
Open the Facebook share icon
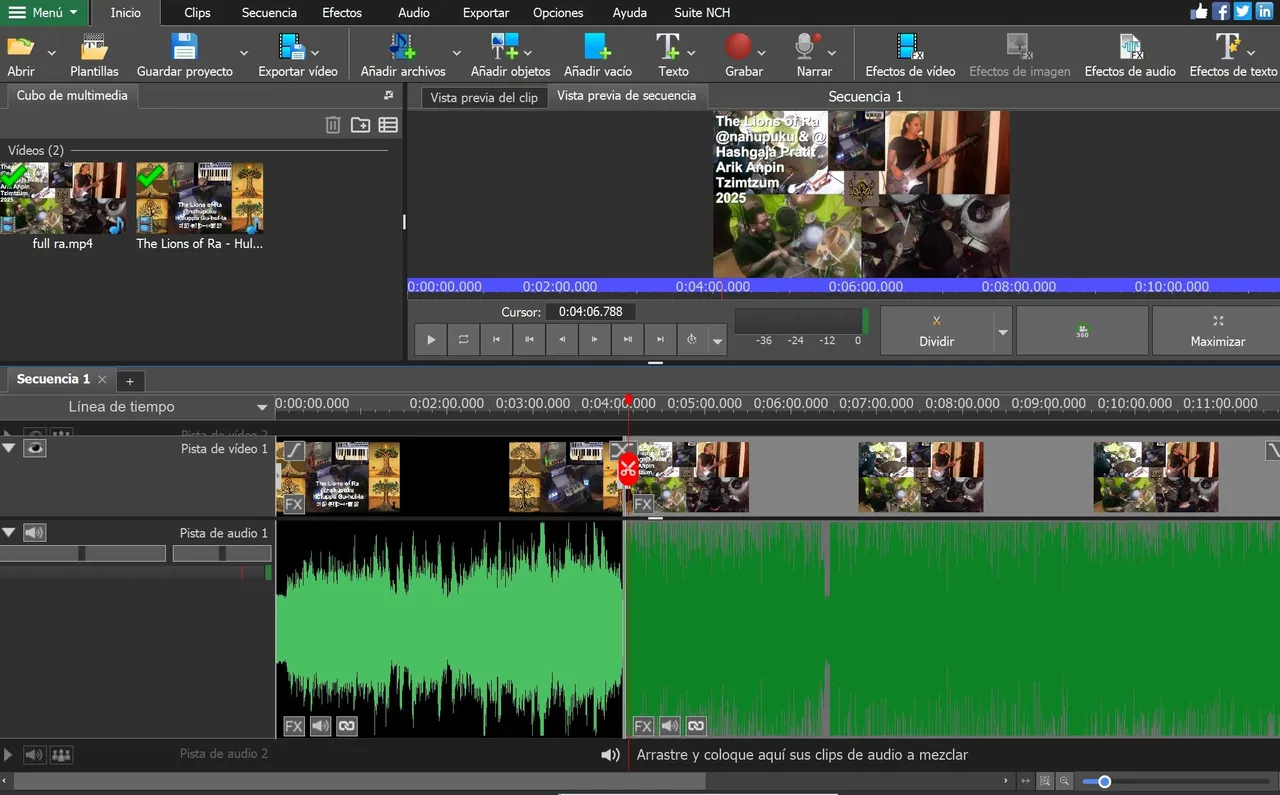pos(1221,12)
